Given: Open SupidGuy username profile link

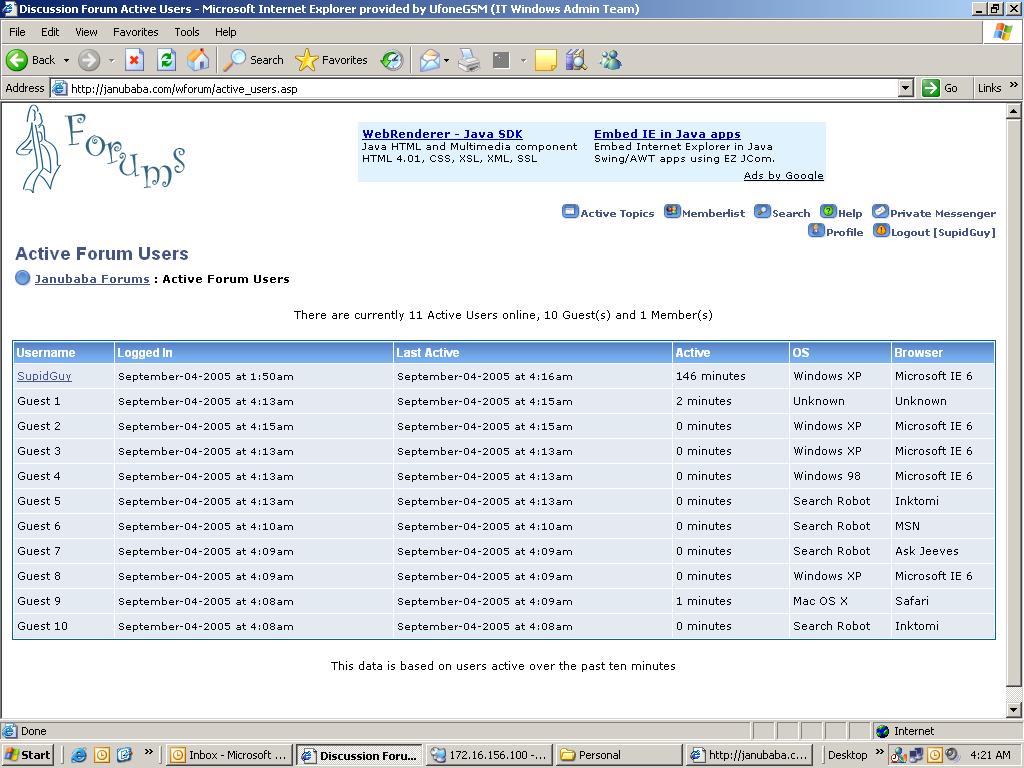Looking at the screenshot, I should [x=44, y=376].
